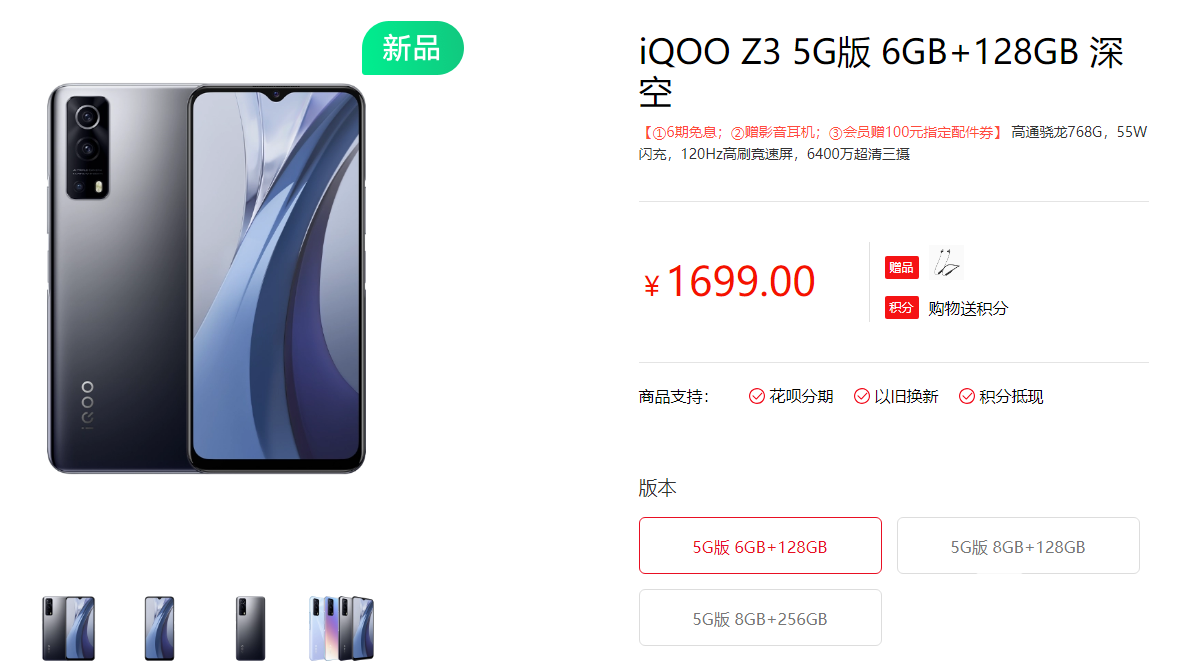Click the ¥1699.00 price
The image size is (1183, 666).
tap(730, 281)
